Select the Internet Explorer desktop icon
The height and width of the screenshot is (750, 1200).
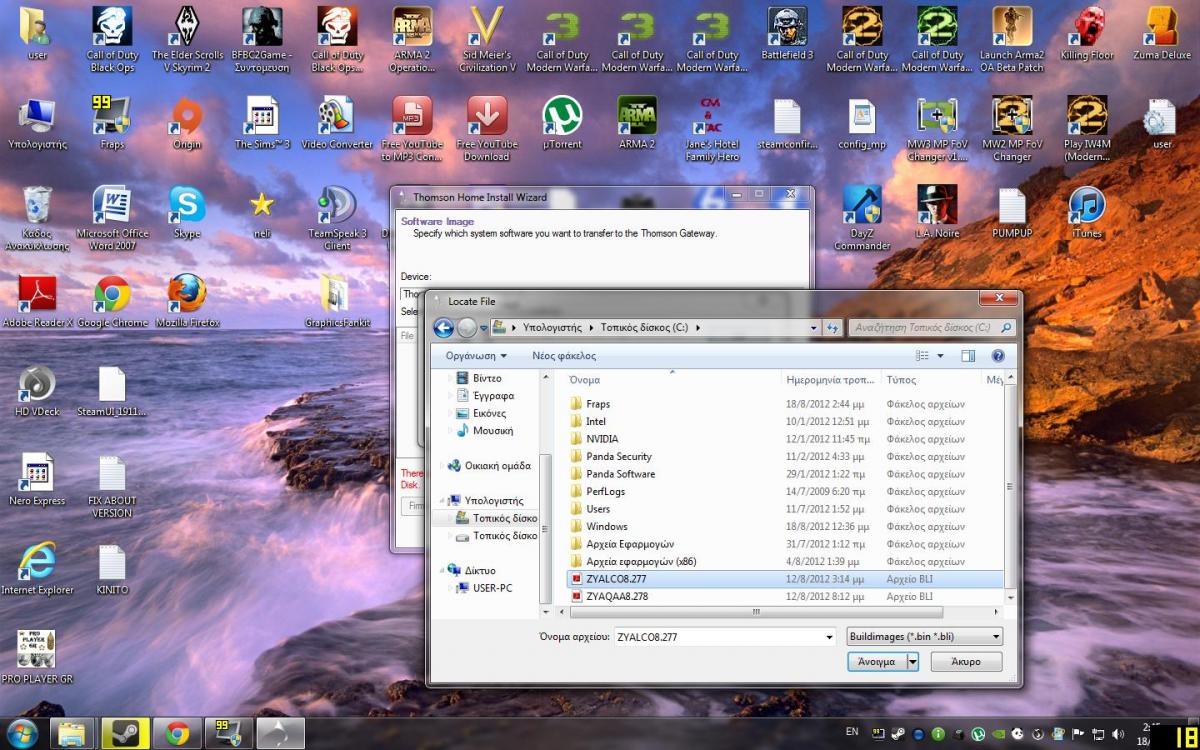37,569
